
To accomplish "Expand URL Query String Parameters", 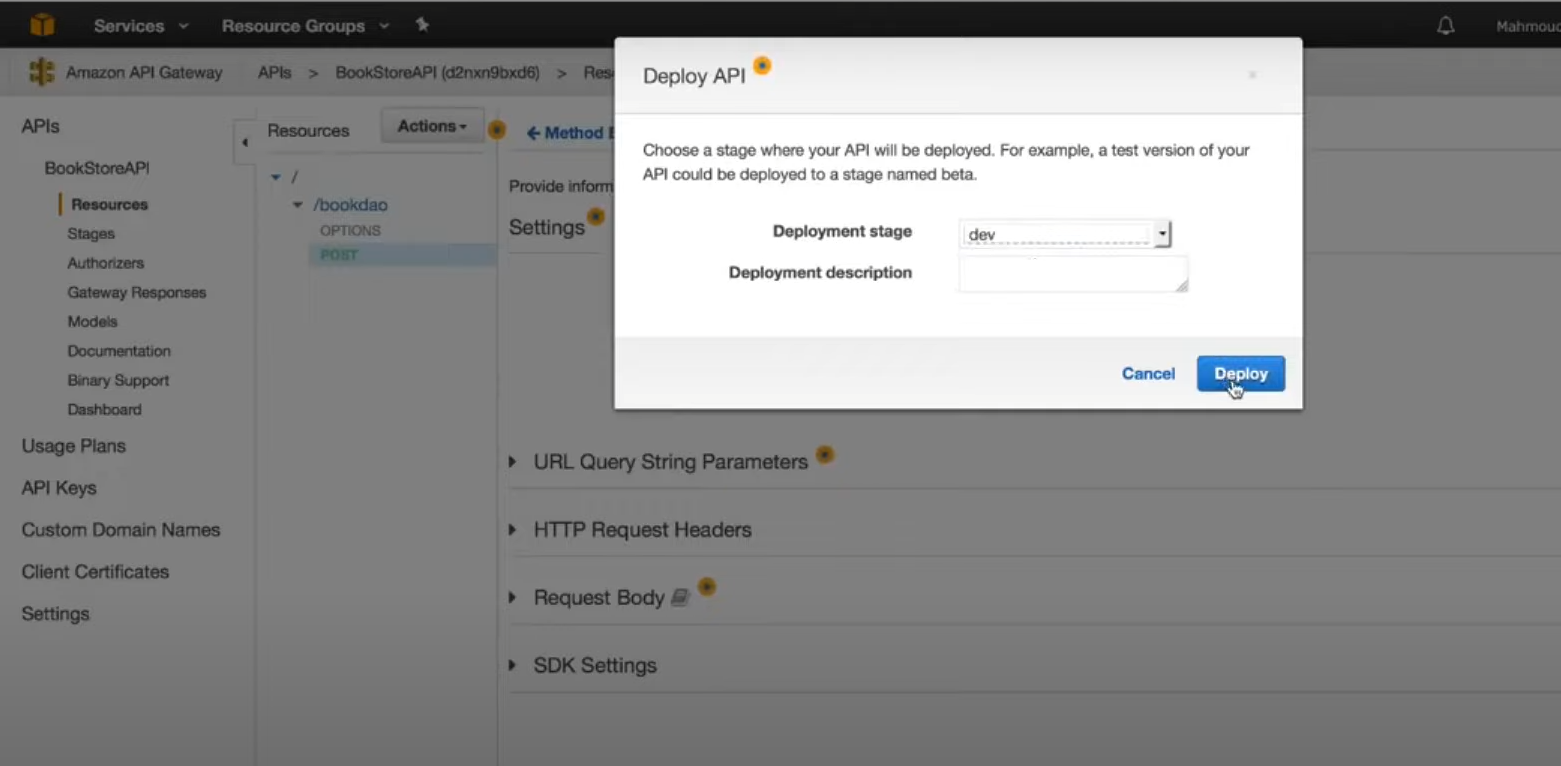I will click(513, 462).
